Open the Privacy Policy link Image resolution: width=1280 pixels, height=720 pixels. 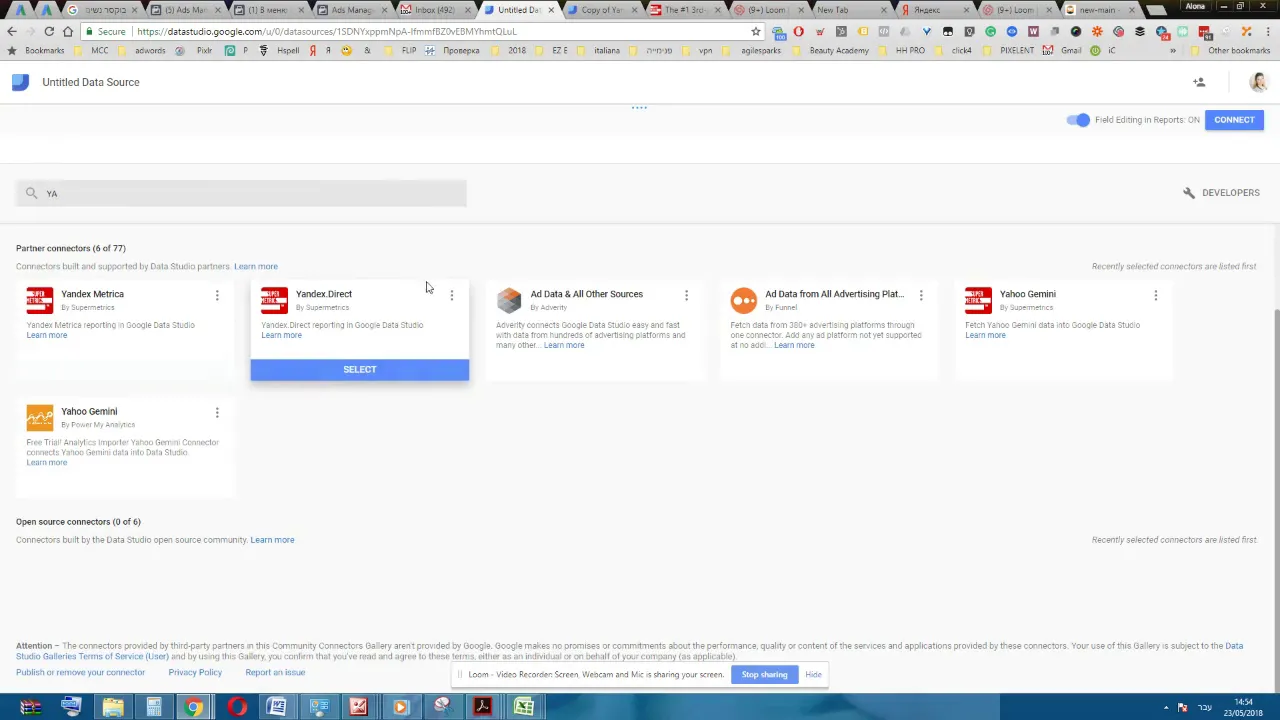click(195, 673)
